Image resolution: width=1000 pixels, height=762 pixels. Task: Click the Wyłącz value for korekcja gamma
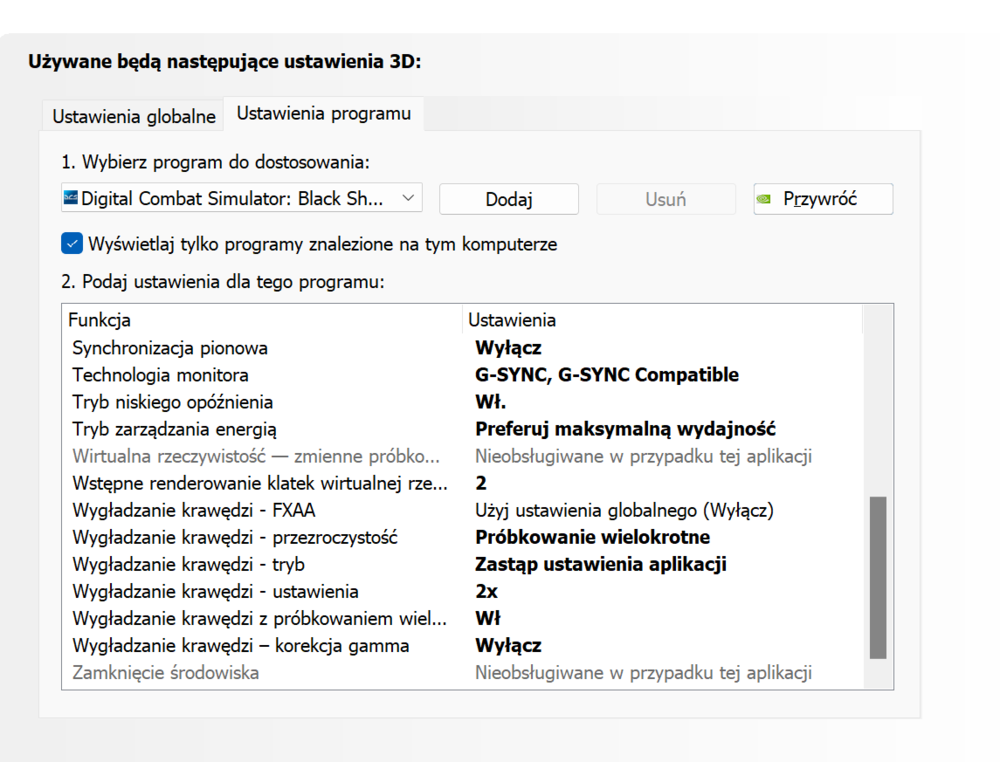pyautogui.click(x=508, y=645)
